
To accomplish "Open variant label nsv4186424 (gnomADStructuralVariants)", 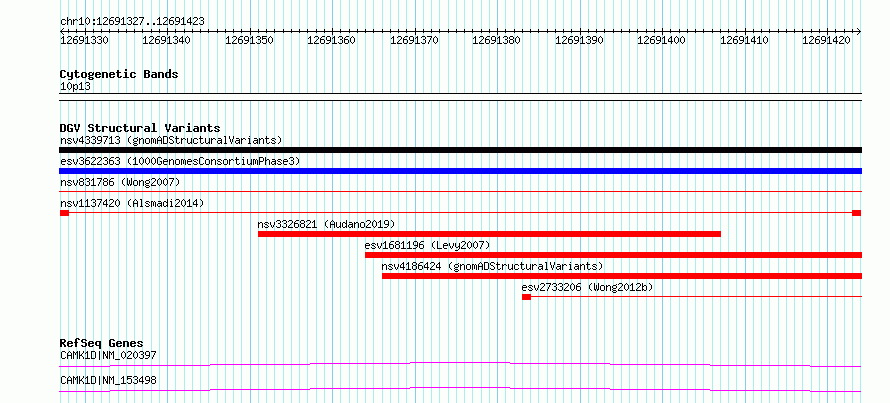I will pos(492,266).
